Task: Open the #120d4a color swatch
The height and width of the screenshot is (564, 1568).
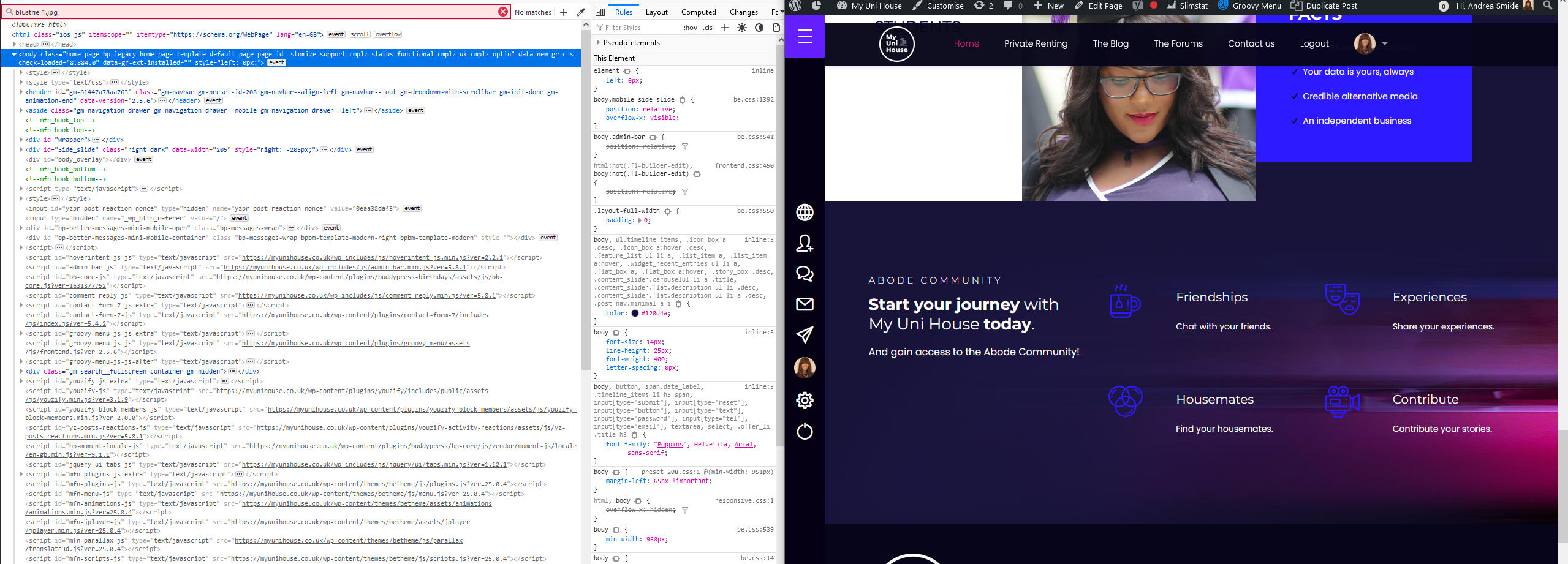Action: [x=635, y=314]
